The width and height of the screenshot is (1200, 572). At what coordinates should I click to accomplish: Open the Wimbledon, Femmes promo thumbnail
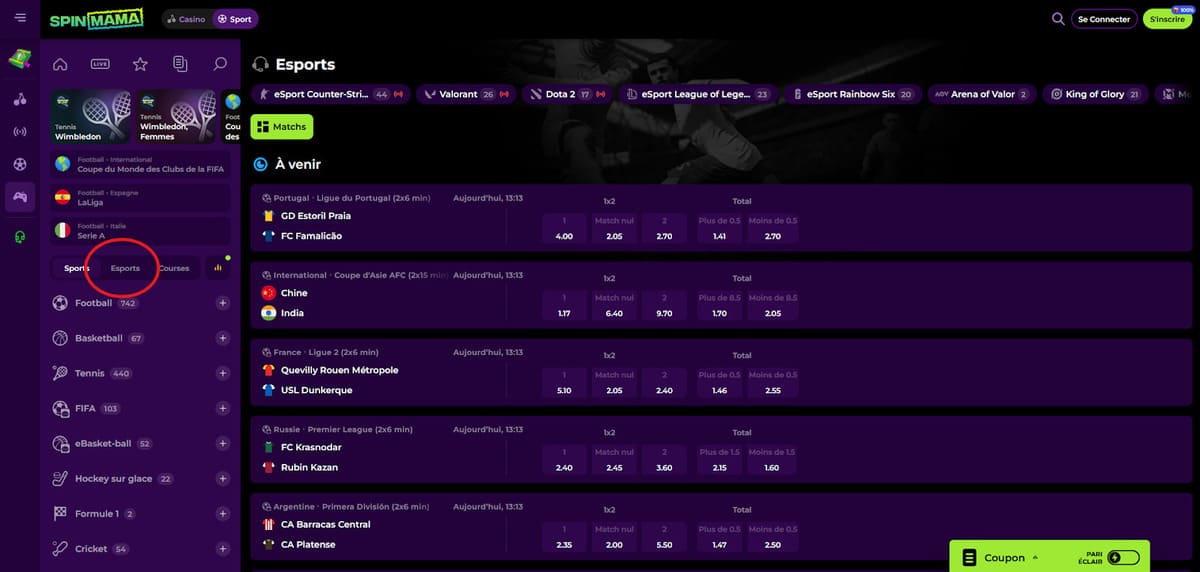tap(177, 117)
